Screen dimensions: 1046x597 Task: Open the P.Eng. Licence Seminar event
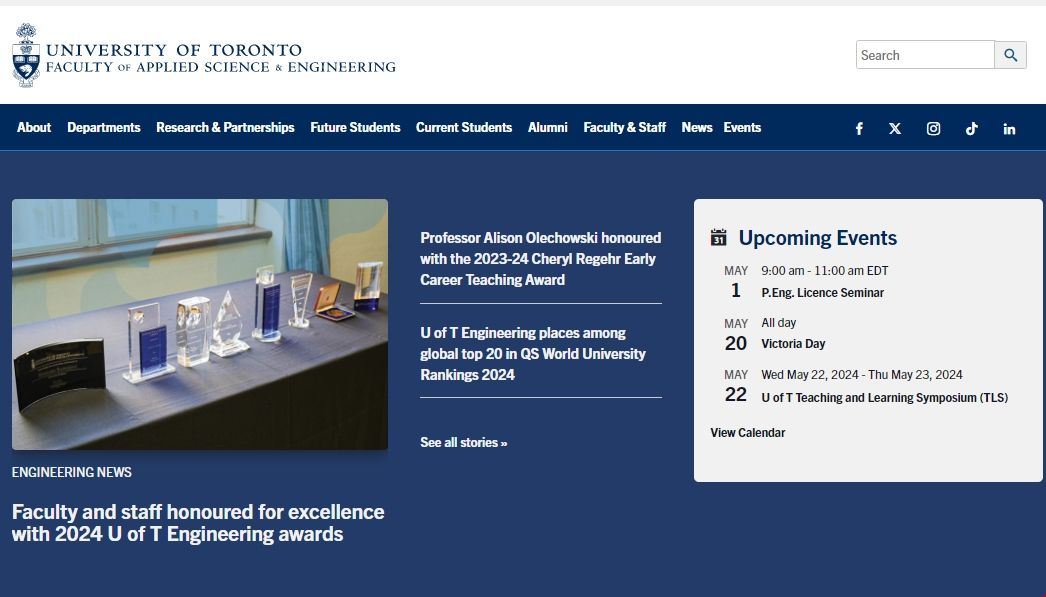click(x=822, y=293)
